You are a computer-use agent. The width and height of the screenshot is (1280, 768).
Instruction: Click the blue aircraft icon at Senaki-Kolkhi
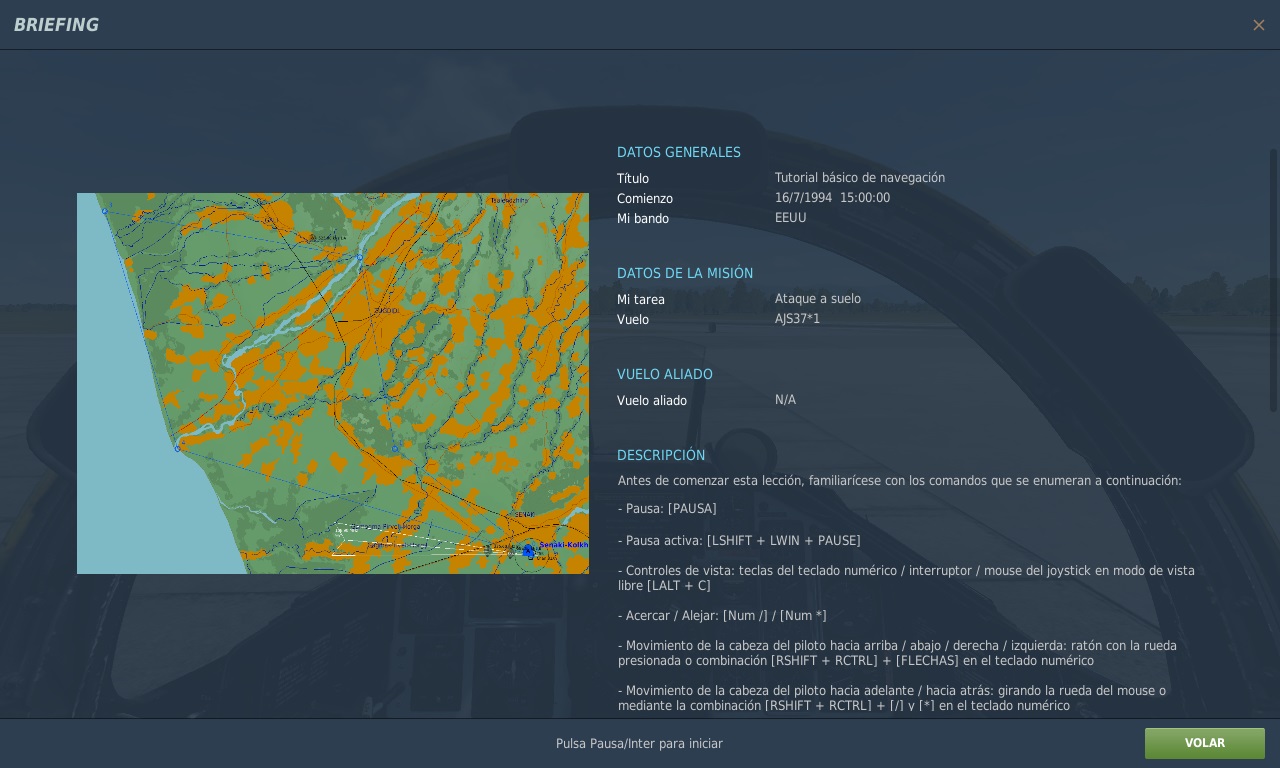528,551
